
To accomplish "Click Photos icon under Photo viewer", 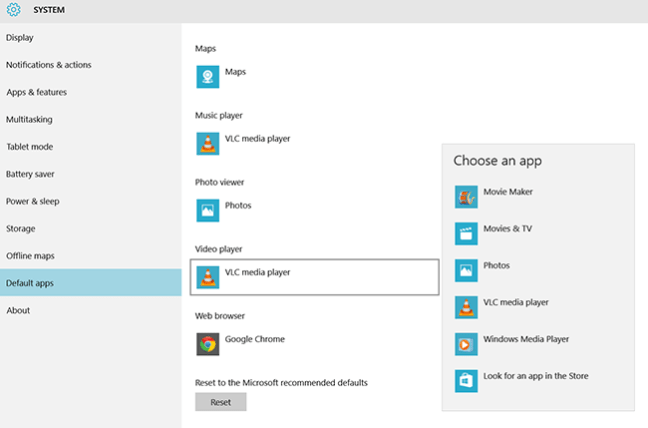I will pos(208,210).
